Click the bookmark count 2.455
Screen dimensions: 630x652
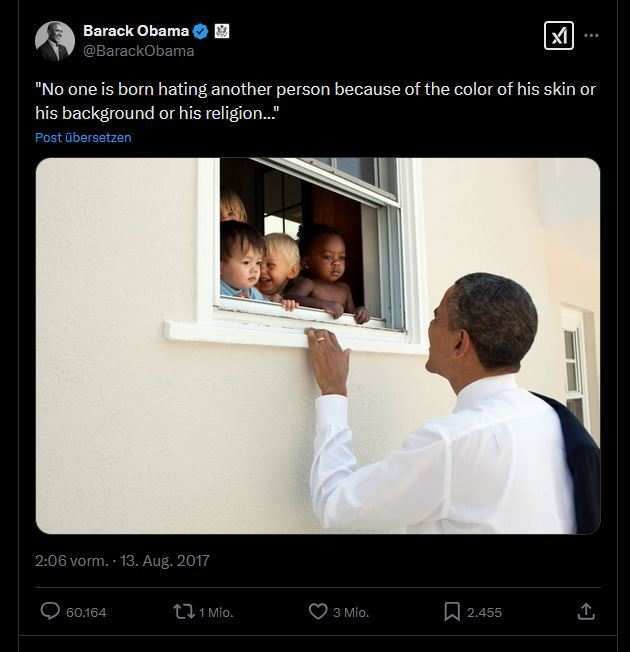[x=484, y=612]
